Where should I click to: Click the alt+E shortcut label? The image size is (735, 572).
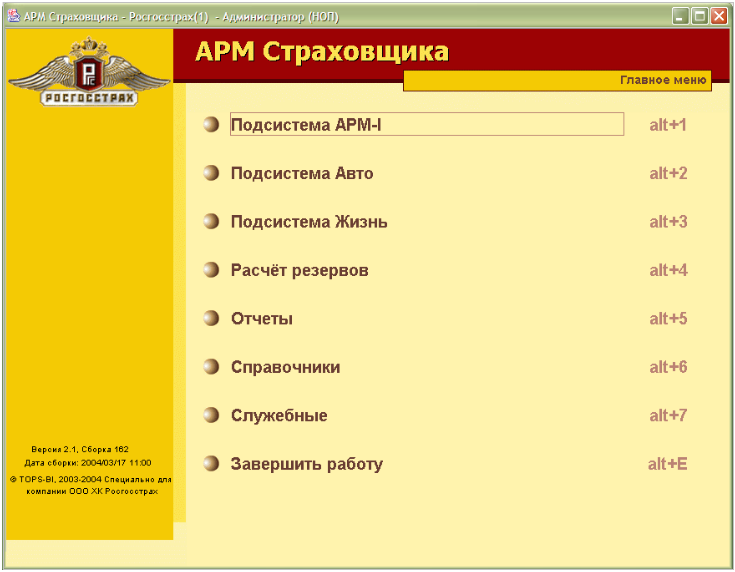[668, 464]
